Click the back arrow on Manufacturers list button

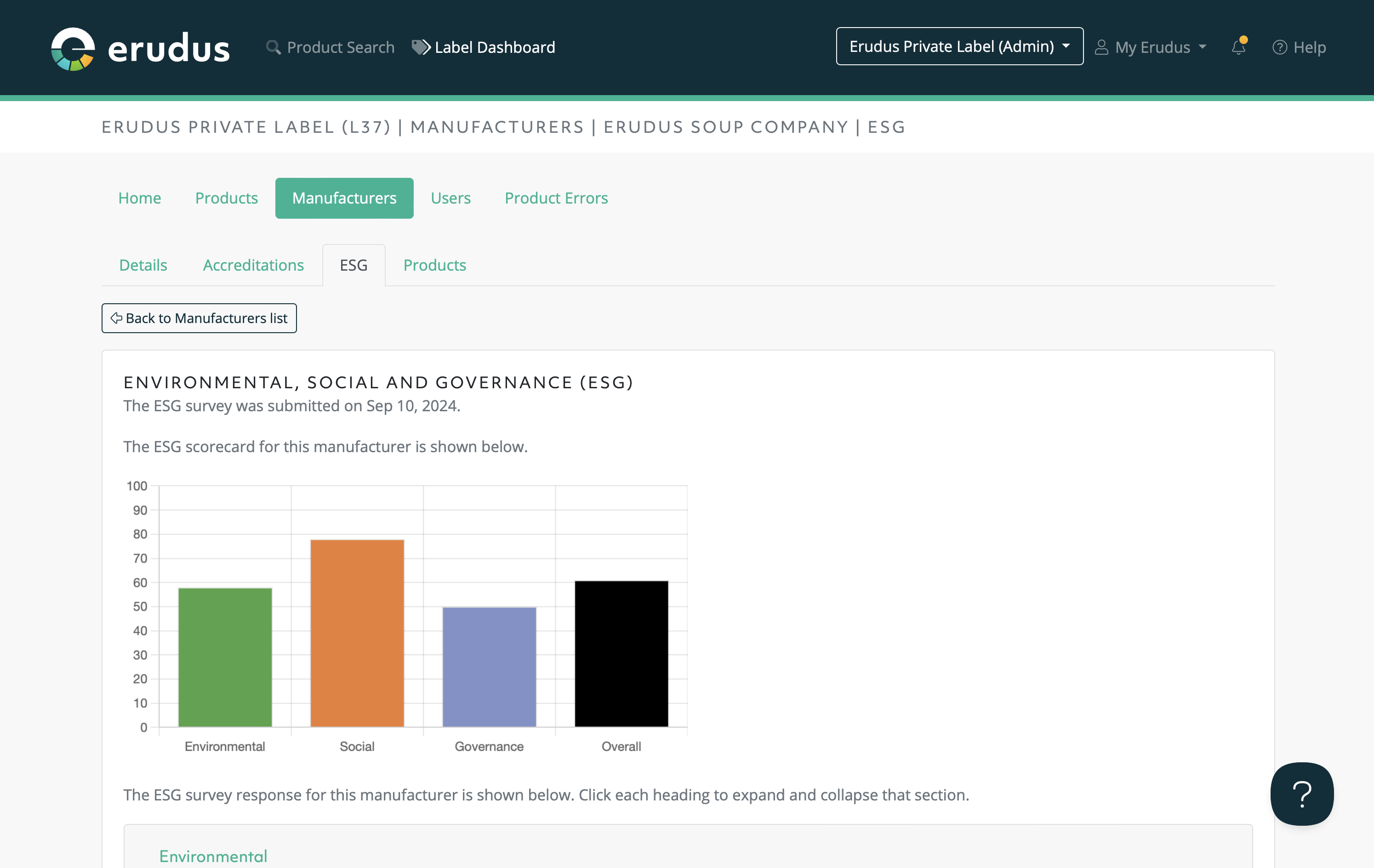tap(116, 318)
